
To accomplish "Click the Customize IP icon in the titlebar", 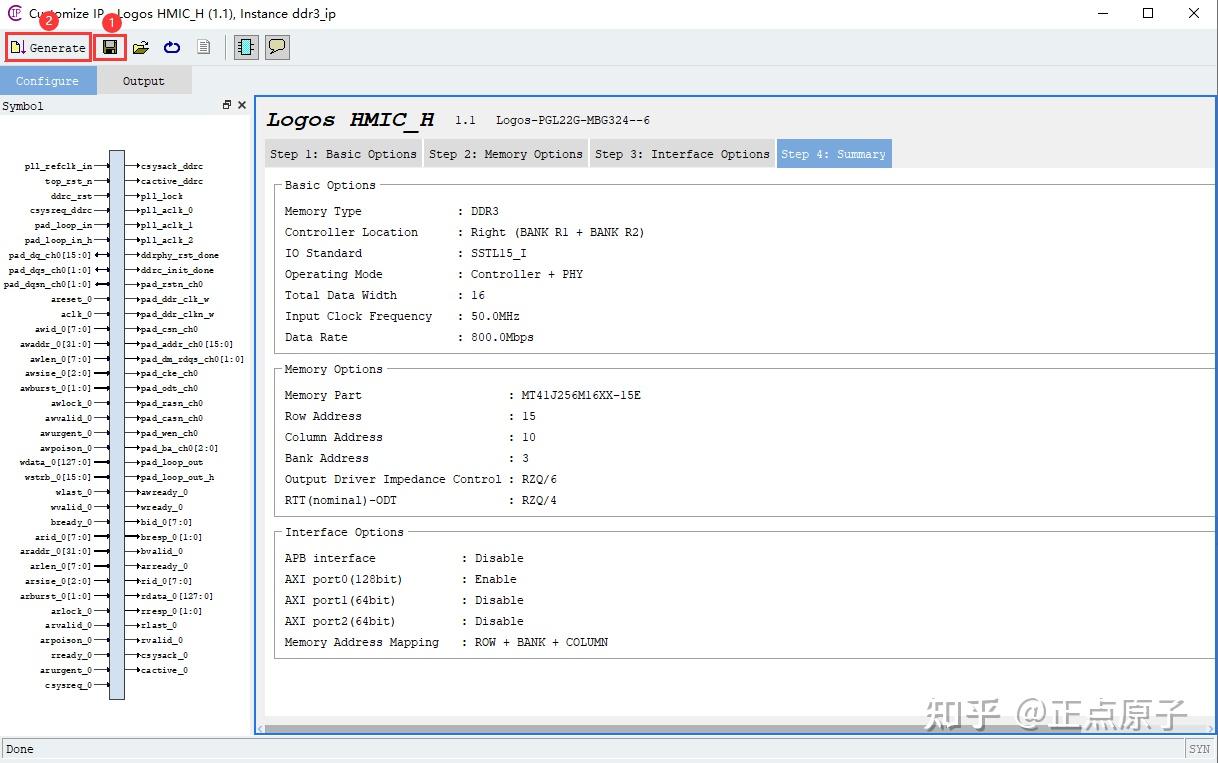I will pyautogui.click(x=13, y=13).
